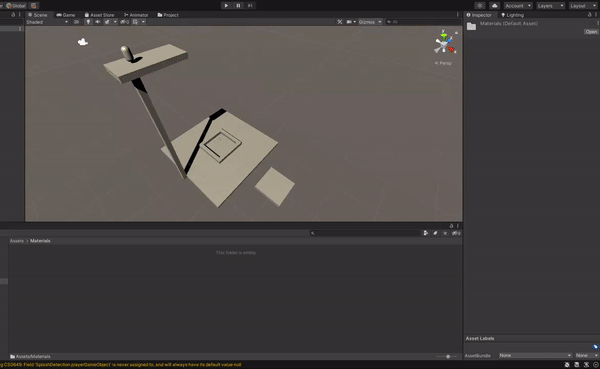Click the blue asset label tag icon
Image resolution: width=600 pixels, height=369 pixels.
pos(595,347)
